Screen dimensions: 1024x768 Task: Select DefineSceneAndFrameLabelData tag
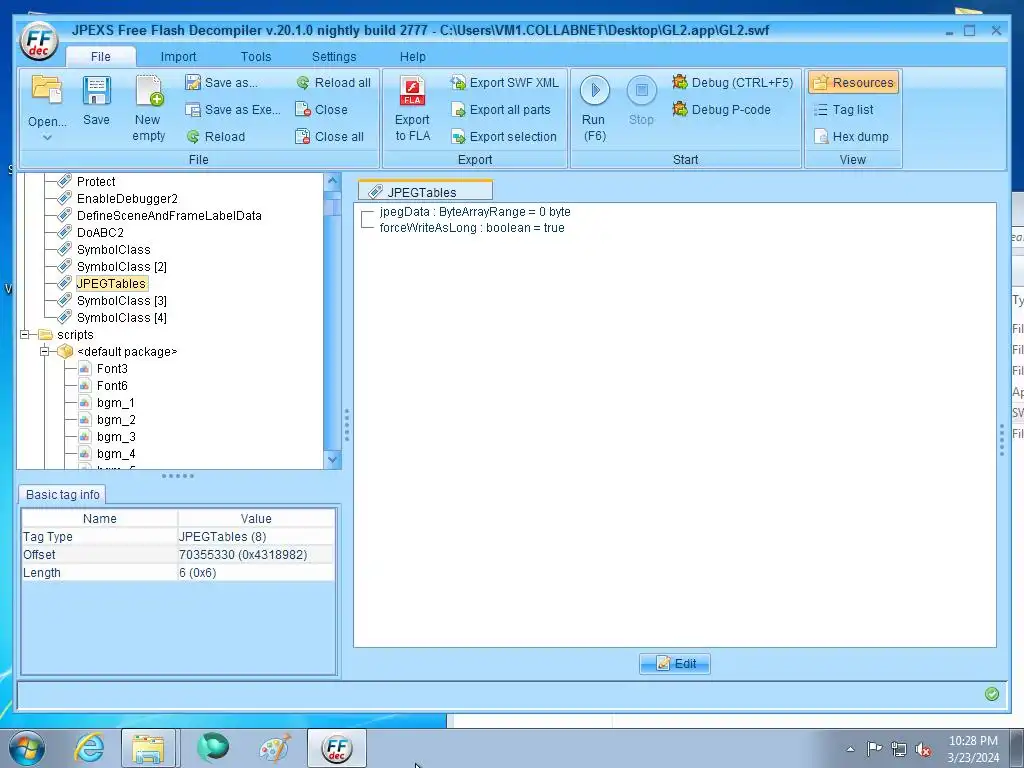coord(169,216)
